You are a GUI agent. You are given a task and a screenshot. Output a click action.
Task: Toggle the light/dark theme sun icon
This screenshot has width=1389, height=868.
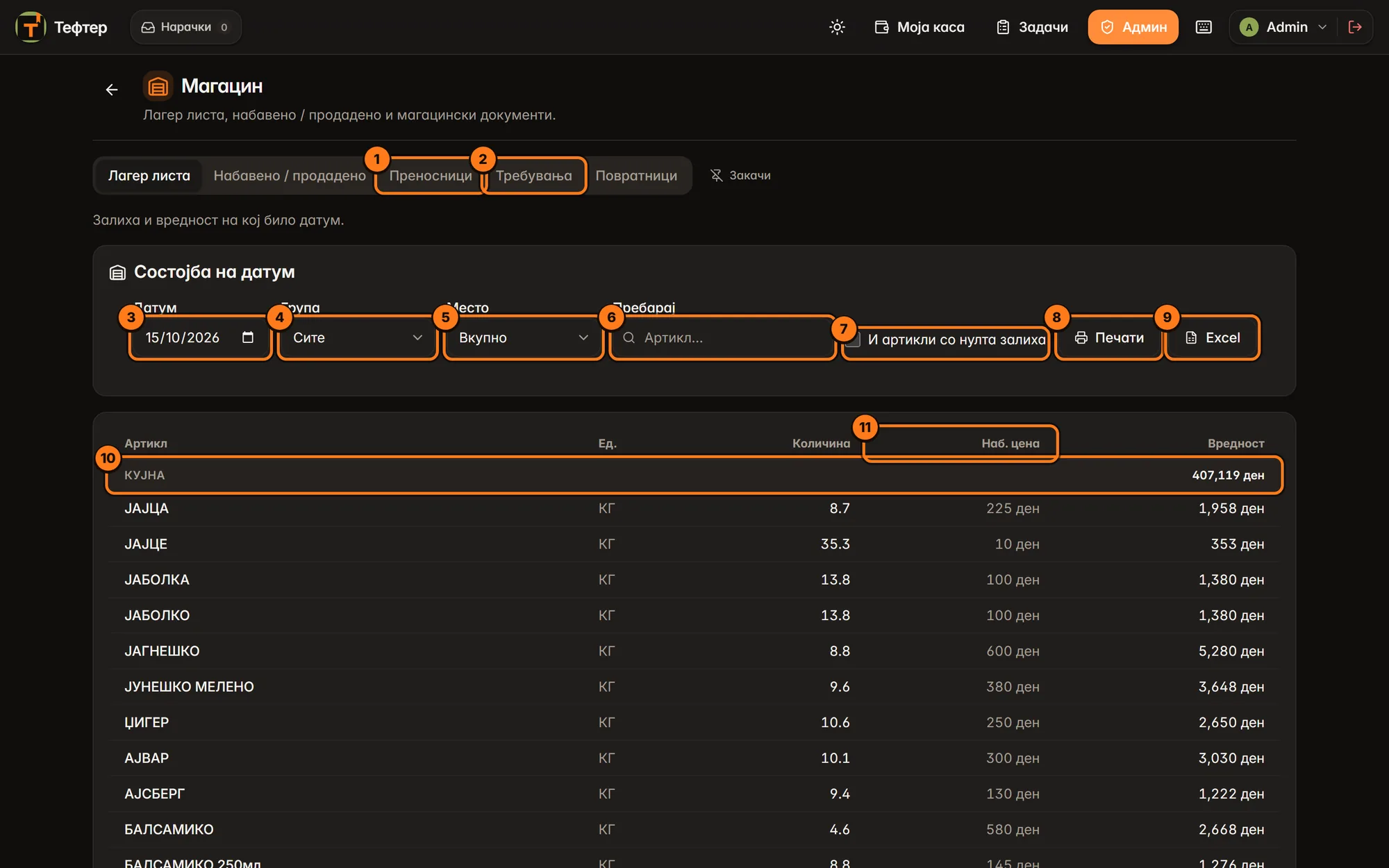click(x=837, y=27)
